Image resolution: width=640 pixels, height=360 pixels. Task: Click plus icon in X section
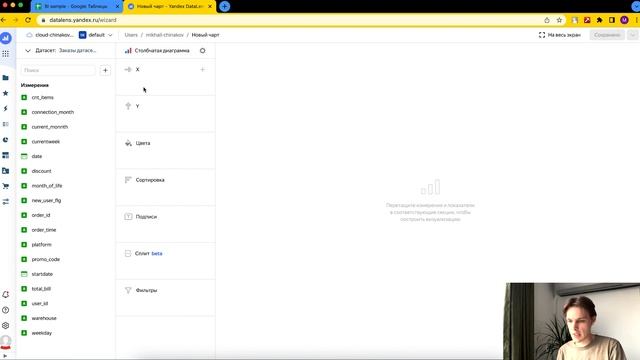202,69
